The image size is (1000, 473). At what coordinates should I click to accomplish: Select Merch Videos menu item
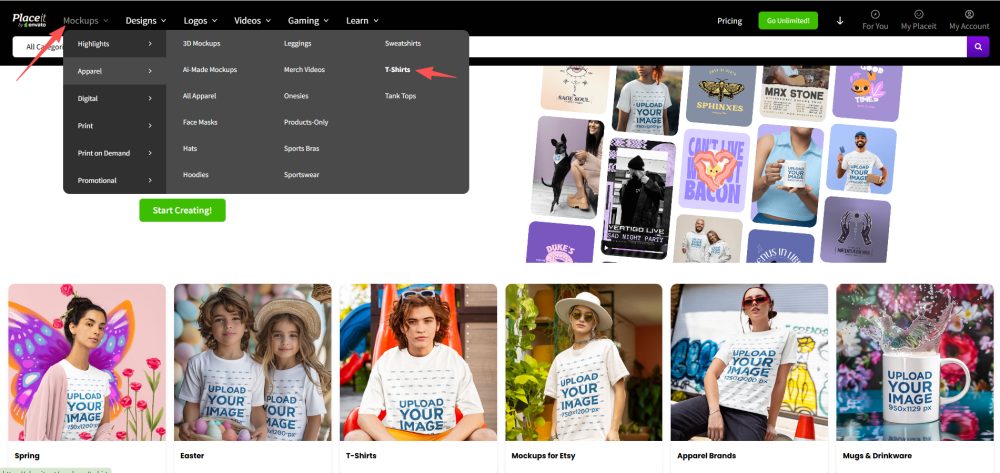point(304,69)
